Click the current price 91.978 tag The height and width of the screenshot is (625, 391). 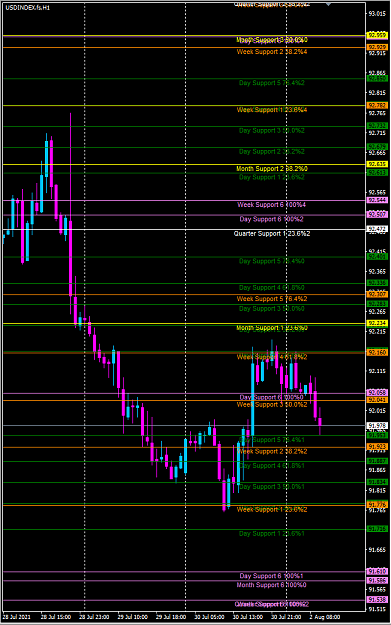coord(377,425)
